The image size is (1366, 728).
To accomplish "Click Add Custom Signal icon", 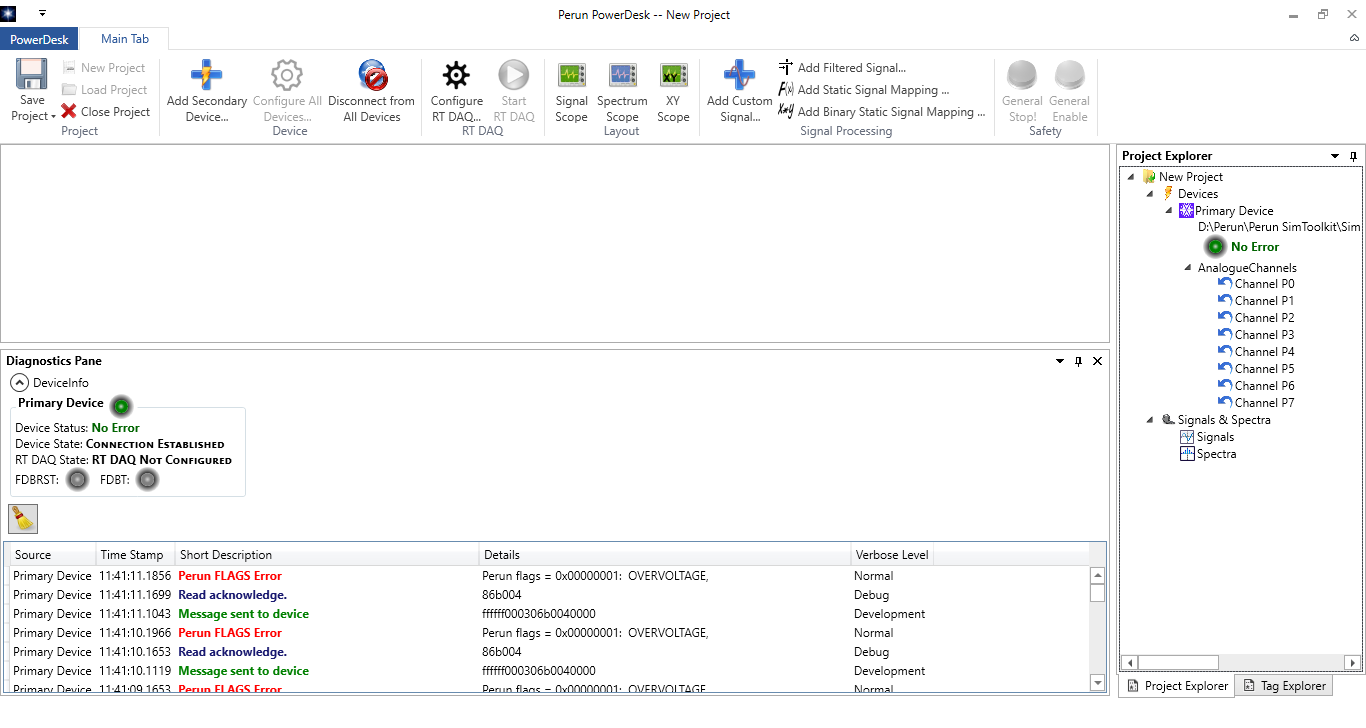I will point(739,76).
